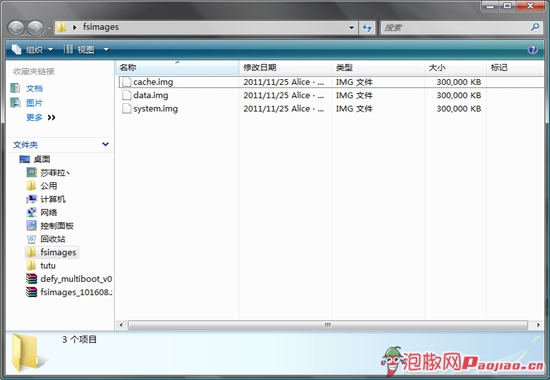This screenshot has height=380, width=550.
Task: Select the system.img file name
Action: [156, 109]
